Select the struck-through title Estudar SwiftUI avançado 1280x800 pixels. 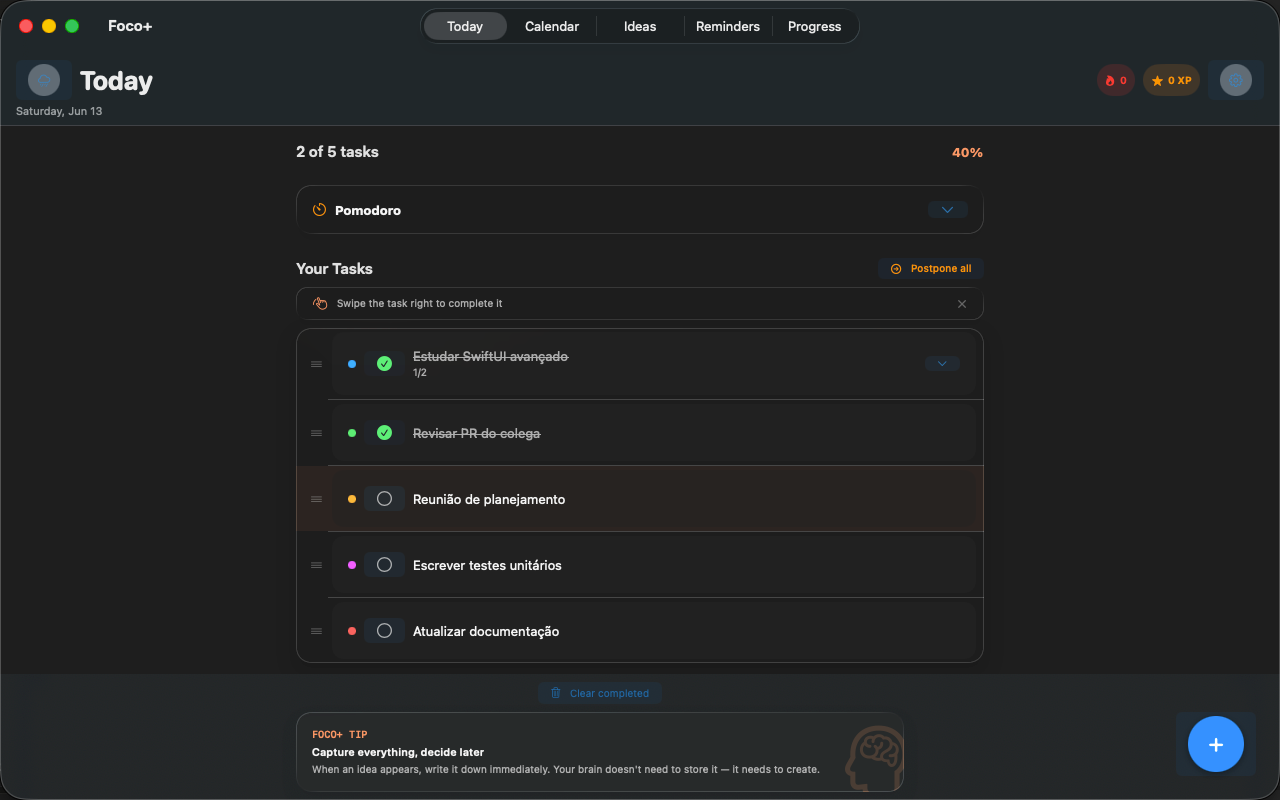tap(490, 356)
